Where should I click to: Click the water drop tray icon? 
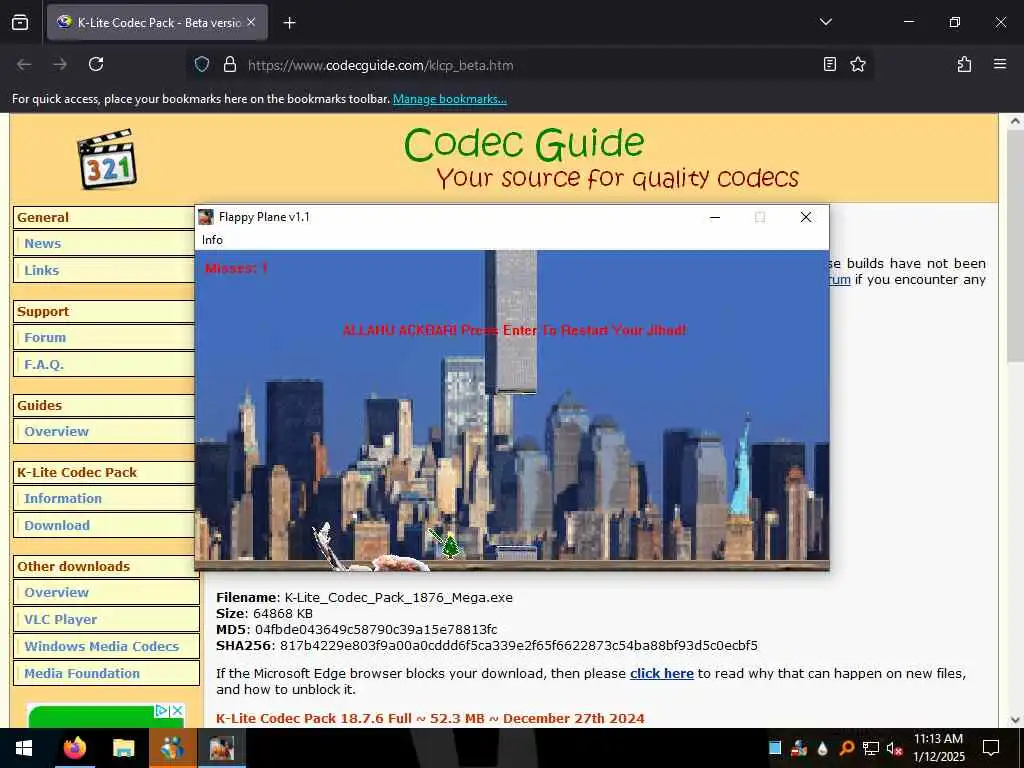(x=822, y=748)
